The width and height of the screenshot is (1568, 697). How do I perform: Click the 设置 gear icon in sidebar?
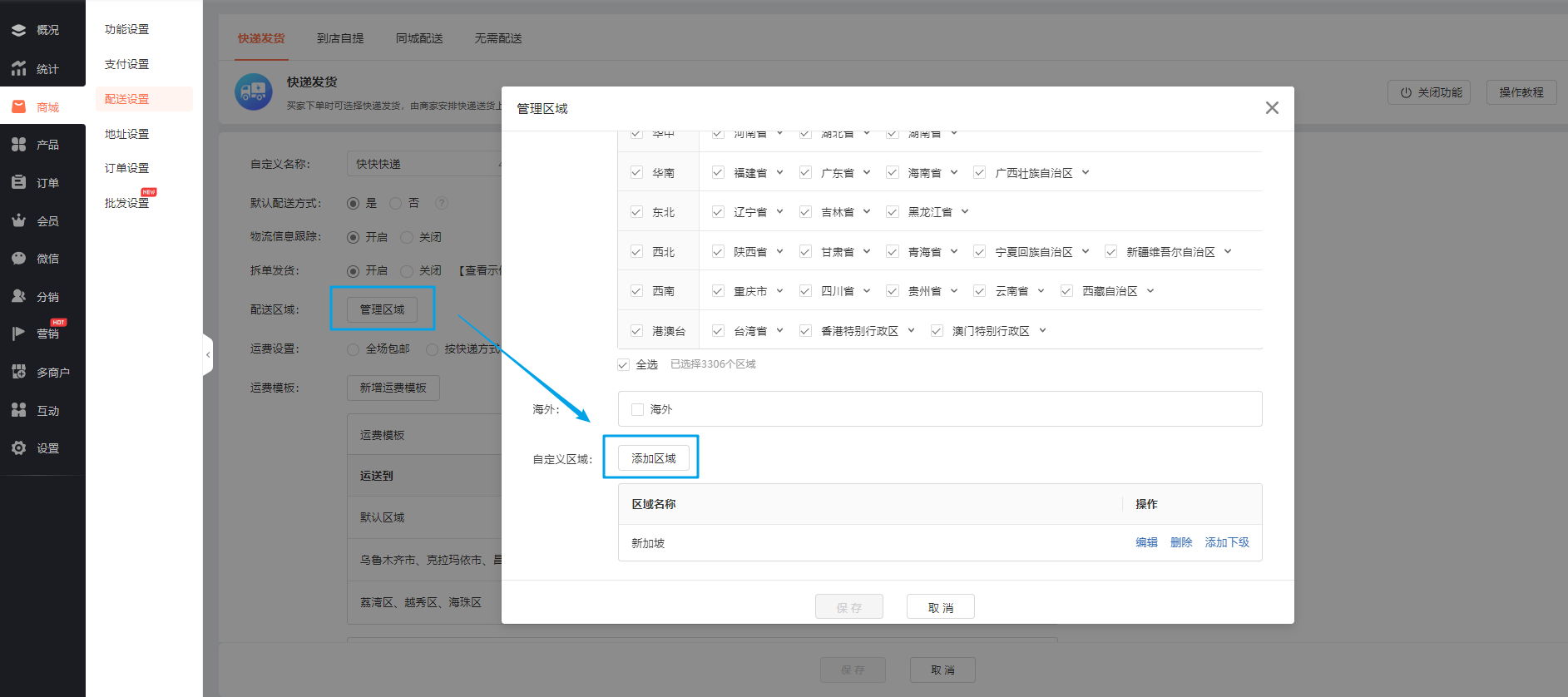18,448
